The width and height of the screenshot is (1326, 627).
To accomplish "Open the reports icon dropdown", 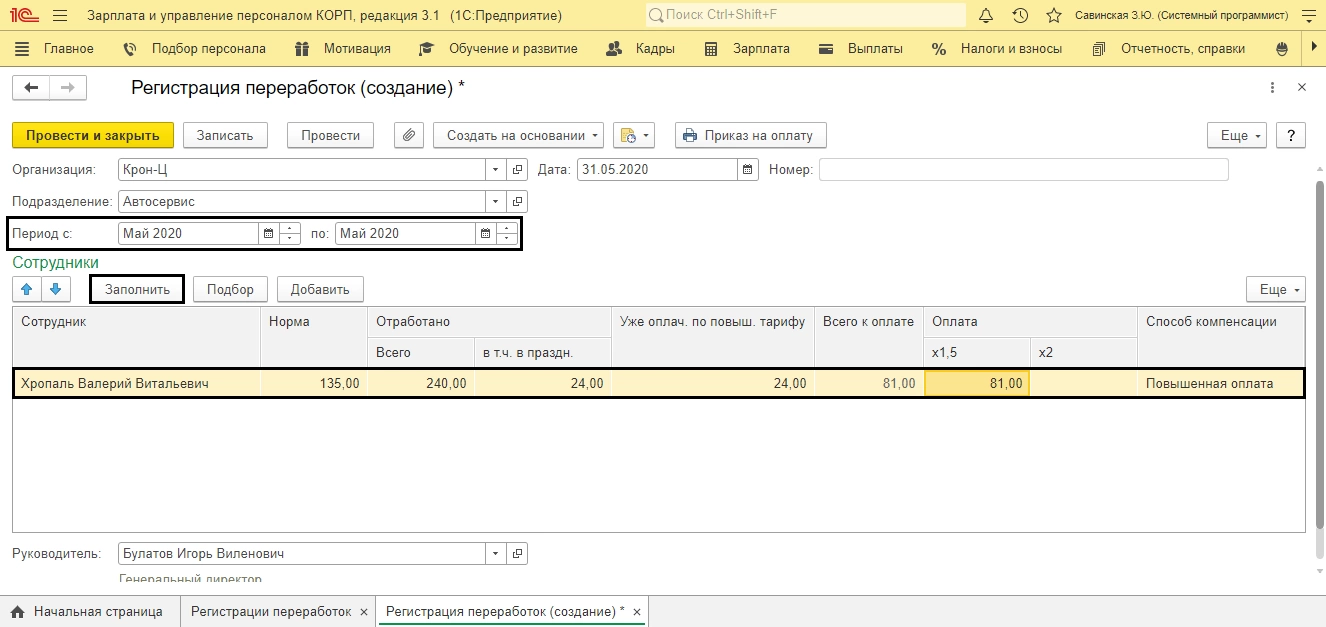I will 633,135.
